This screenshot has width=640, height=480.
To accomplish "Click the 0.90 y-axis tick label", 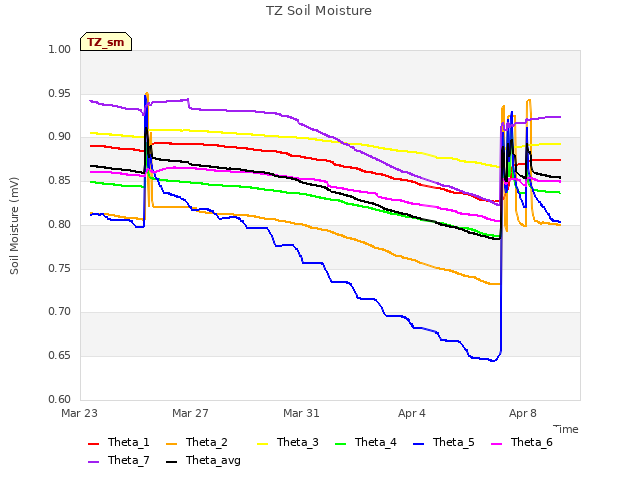I will [x=60, y=137].
